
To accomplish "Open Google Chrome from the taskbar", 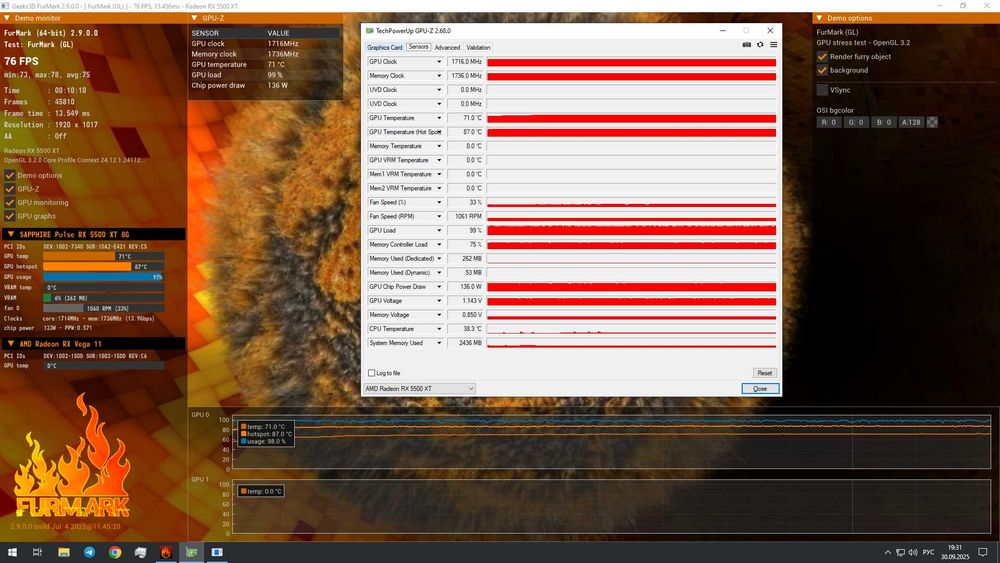I will (115, 552).
